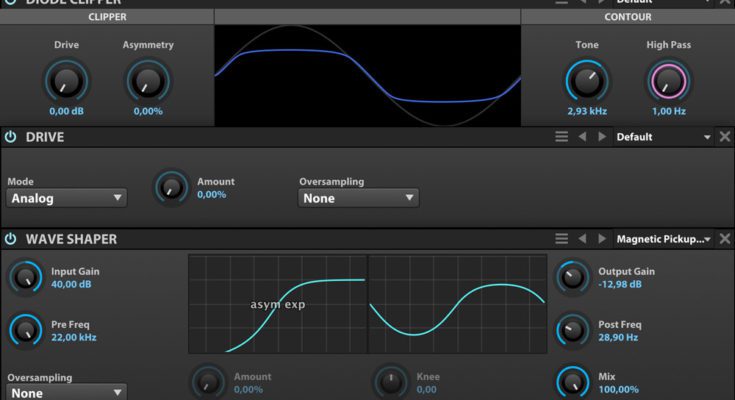Screen dimensions: 735x400
Task: Open the Wave Shaper hamburger menu
Action: (562, 239)
